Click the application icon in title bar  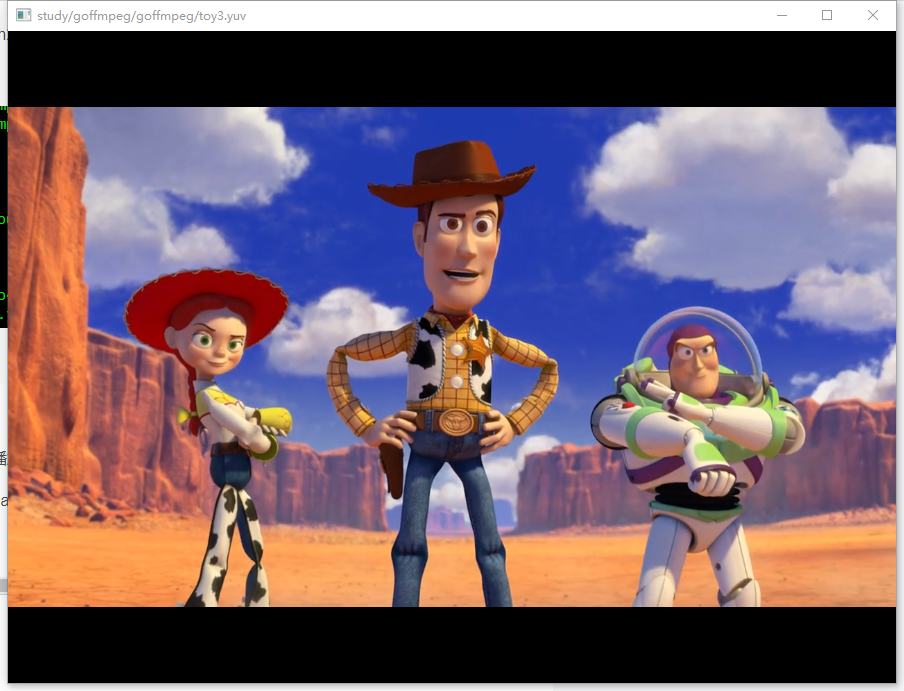pos(23,16)
